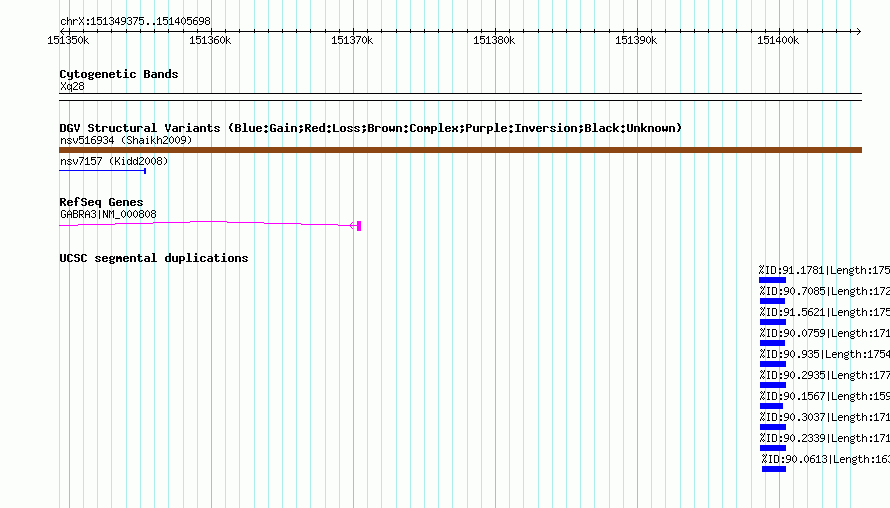This screenshot has width=890, height=508.
Task: Click the Xq28 band label
Action: [72, 86]
